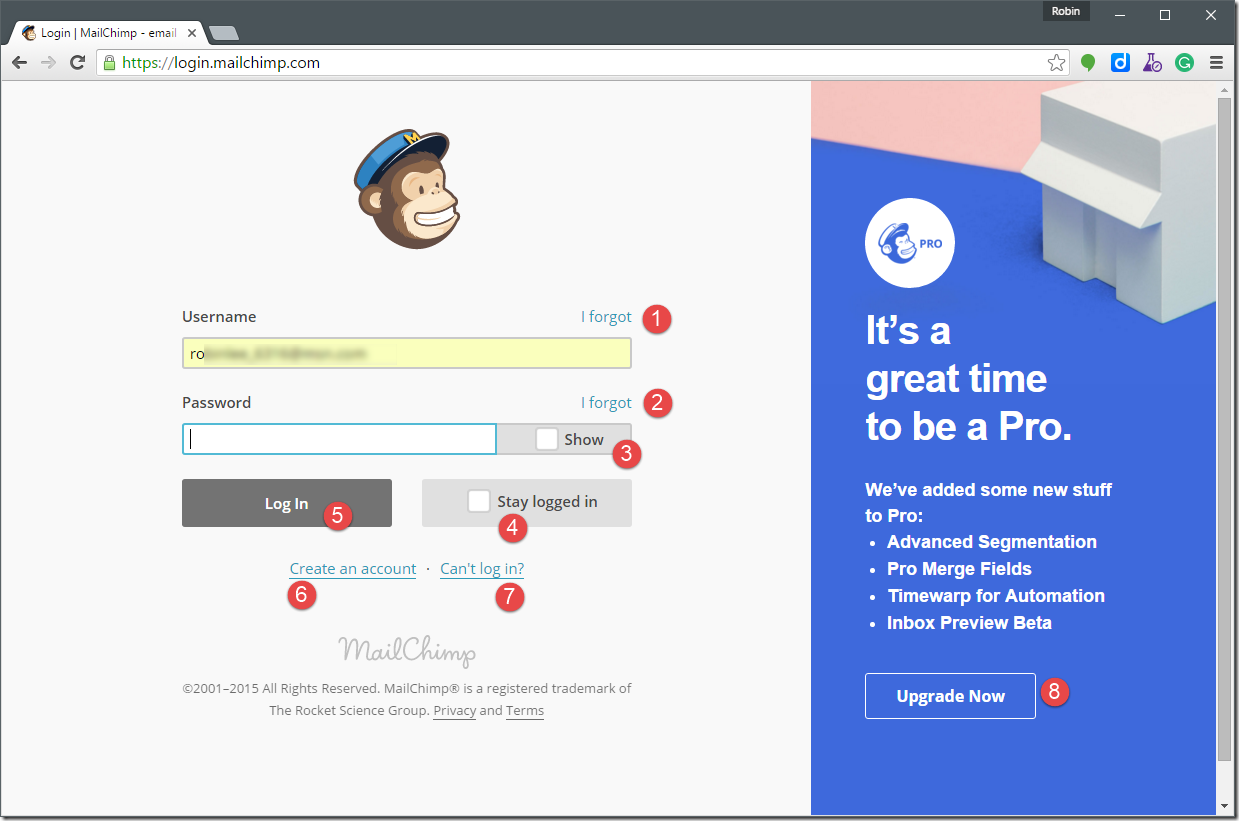
Task: Click the browser Forward arrow
Action: pyautogui.click(x=48, y=62)
